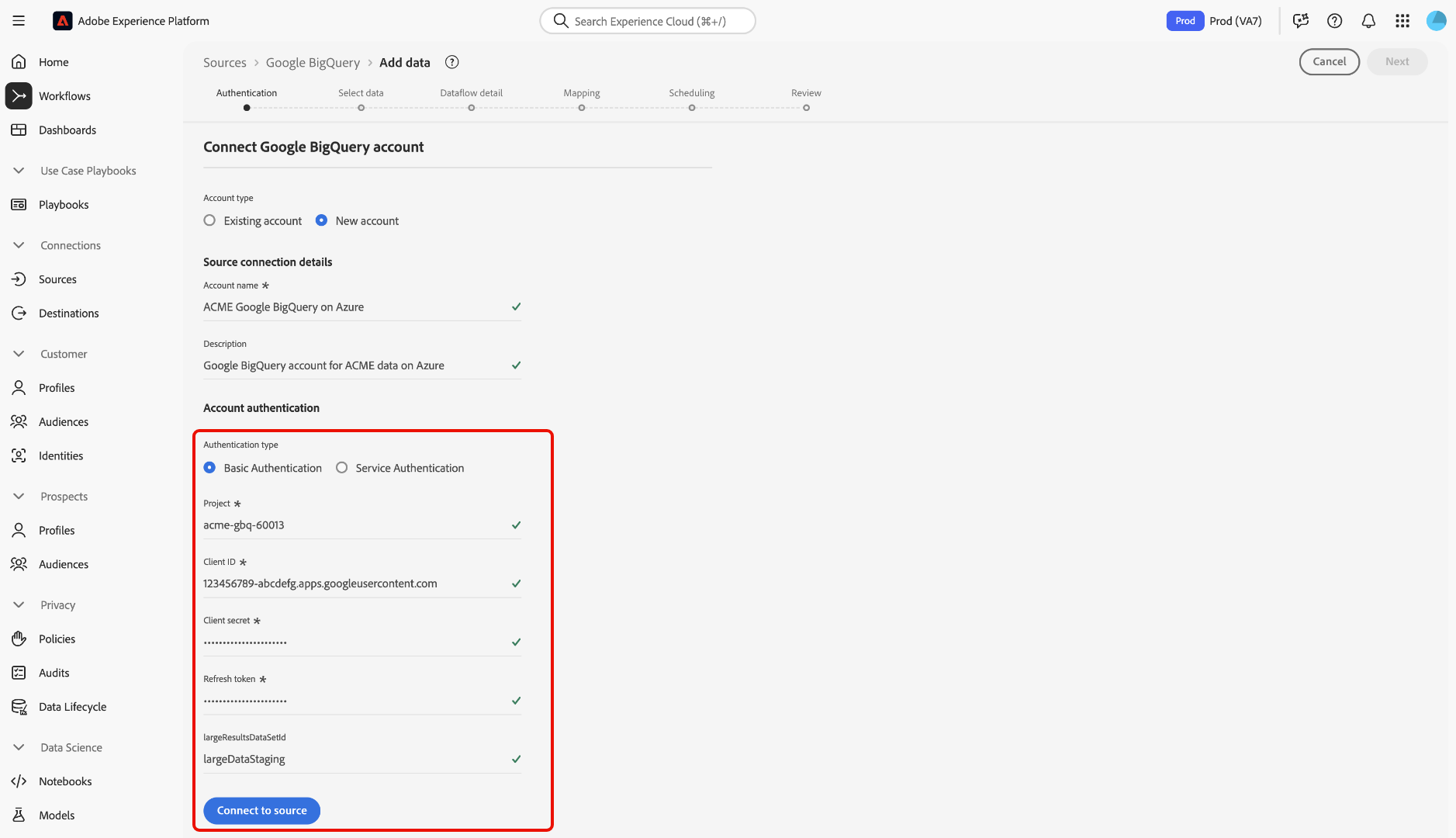Click the Identities icon in sidebar
The image size is (1456, 838).
tap(19, 456)
